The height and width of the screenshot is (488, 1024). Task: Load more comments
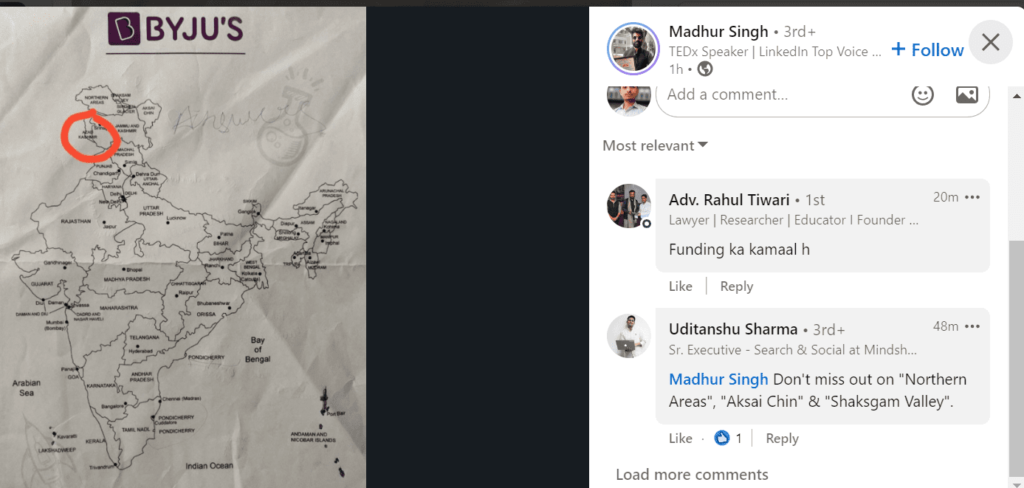[x=692, y=474]
